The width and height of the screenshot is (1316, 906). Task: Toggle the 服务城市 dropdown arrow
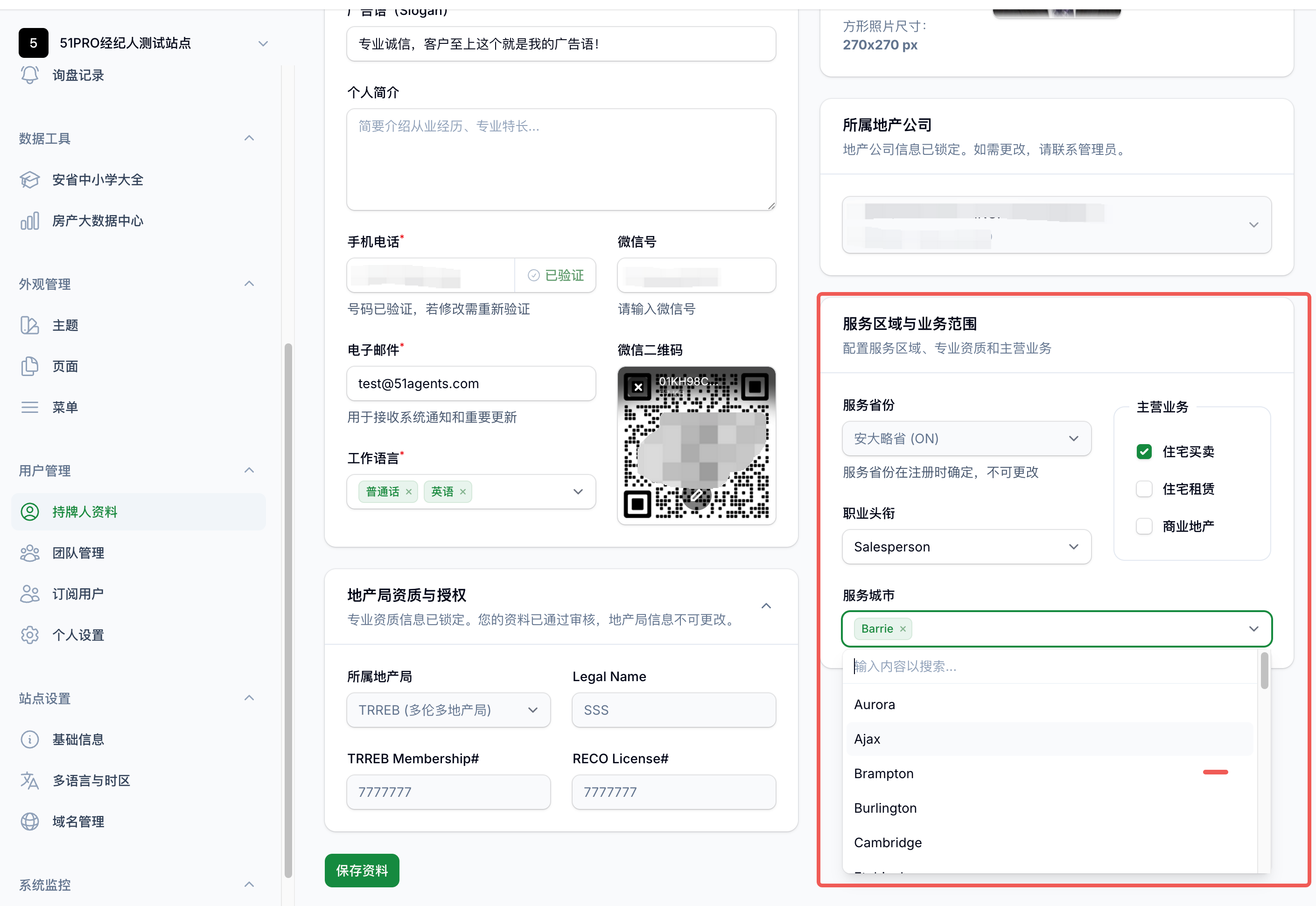(1253, 628)
